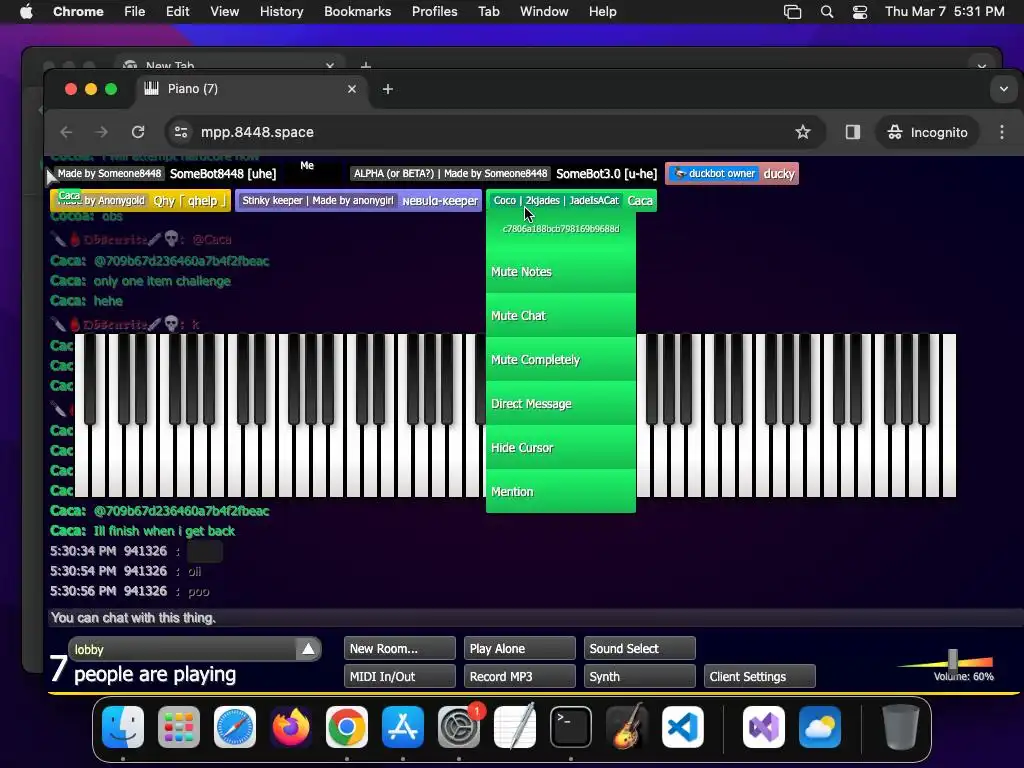This screenshot has height=768, width=1024.
Task: Click the address bar URL
Action: [257, 132]
